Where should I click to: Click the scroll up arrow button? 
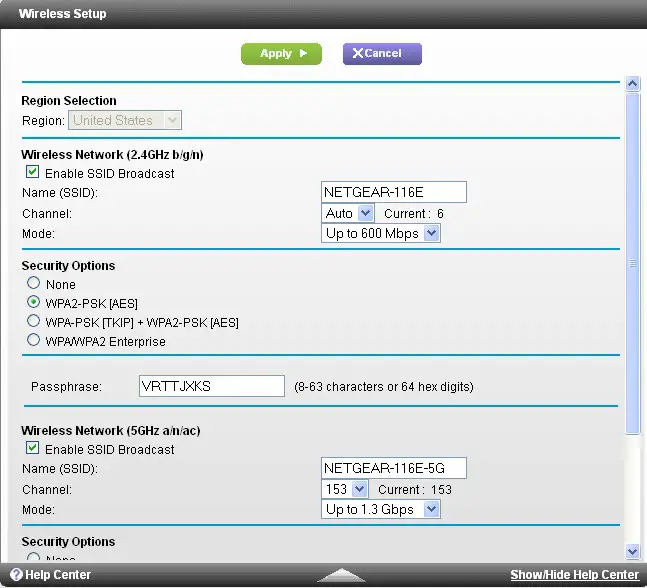click(632, 84)
